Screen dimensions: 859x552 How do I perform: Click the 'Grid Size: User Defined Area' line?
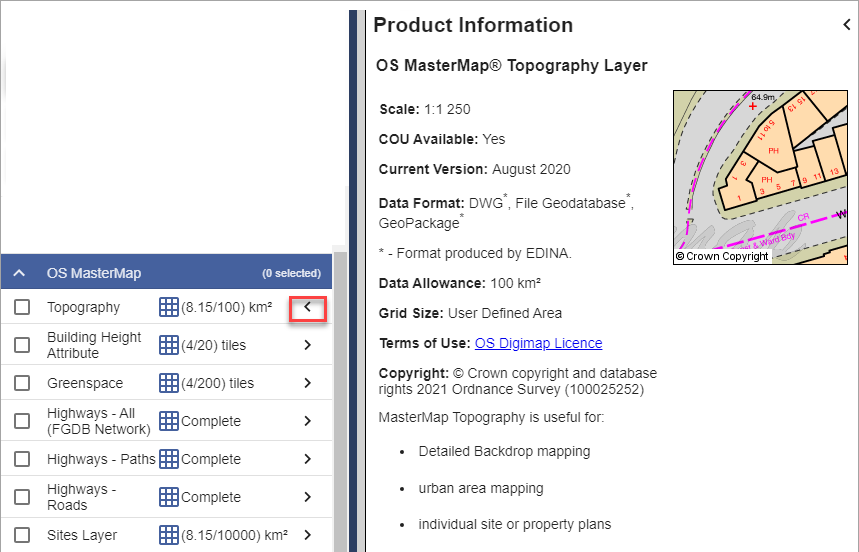pos(470,313)
